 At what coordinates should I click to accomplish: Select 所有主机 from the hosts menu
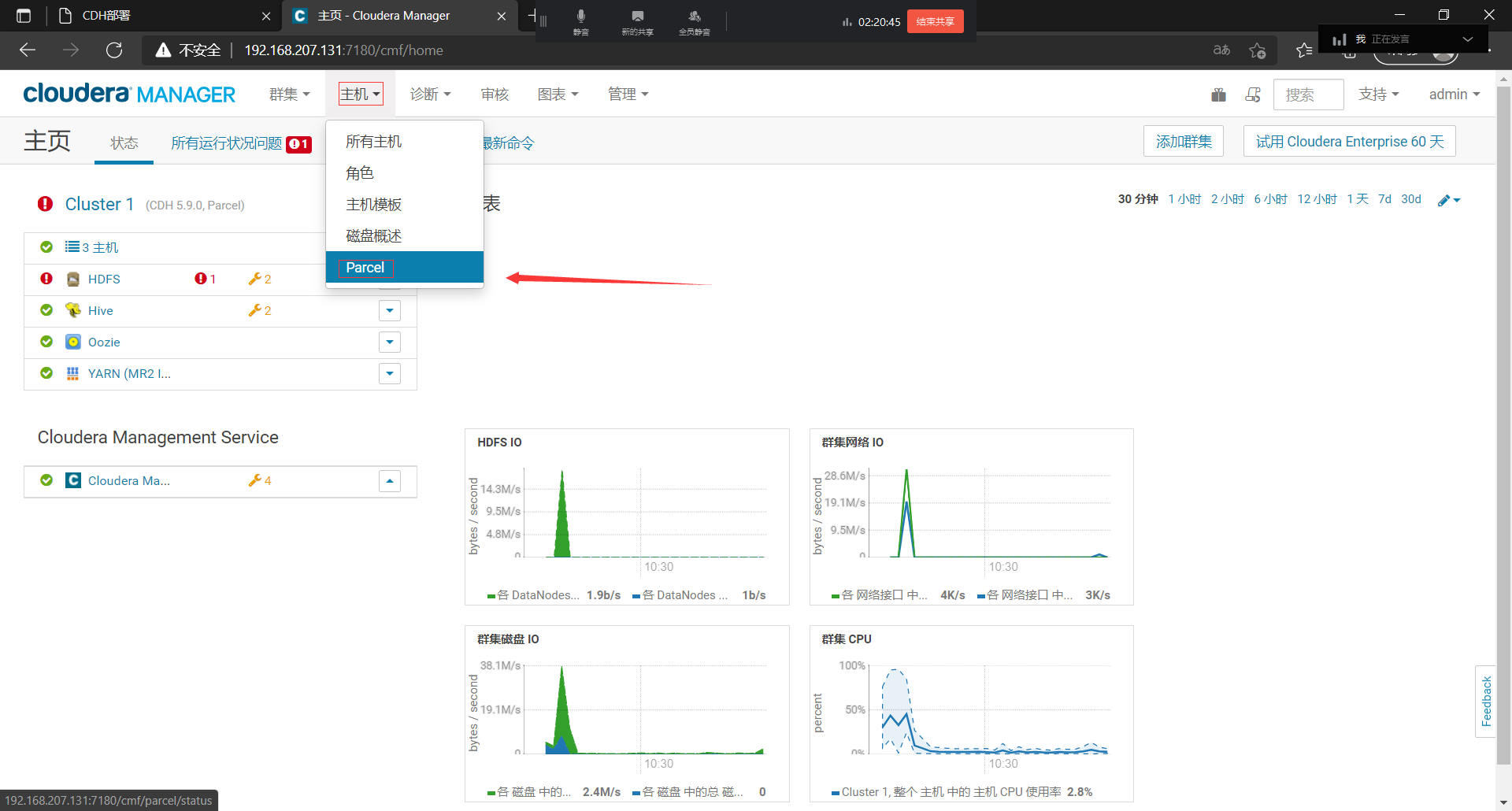click(405, 142)
